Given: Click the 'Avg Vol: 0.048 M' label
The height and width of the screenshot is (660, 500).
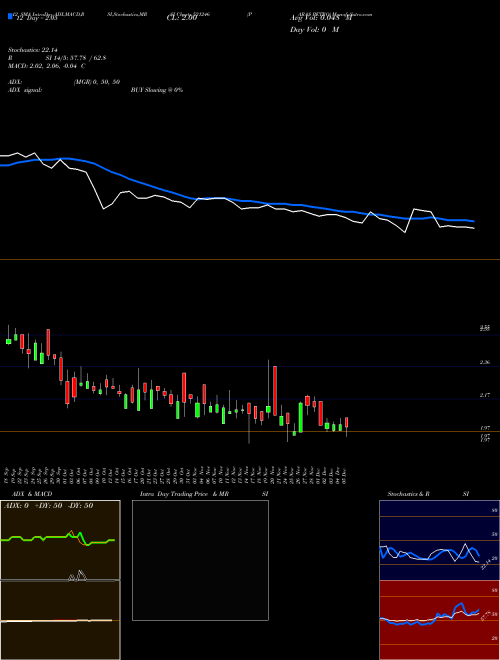Looking at the screenshot, I should tap(321, 18).
